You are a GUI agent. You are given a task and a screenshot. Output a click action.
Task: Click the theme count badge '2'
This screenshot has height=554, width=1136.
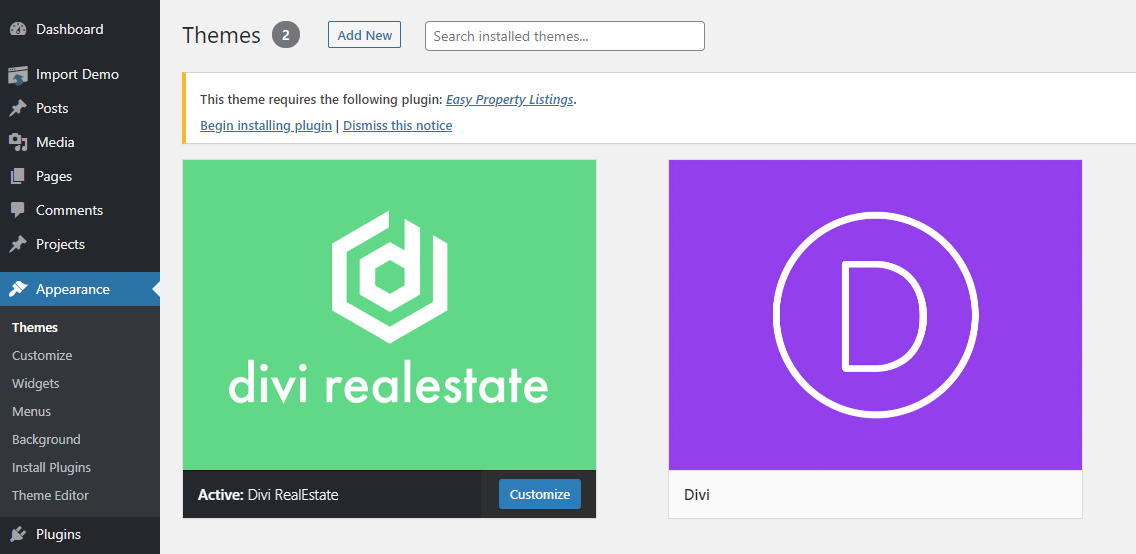tap(286, 35)
